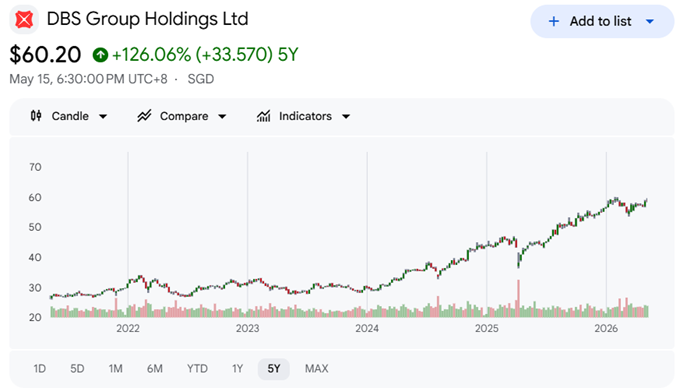680x388 pixels.
Task: Expand the Indicators dropdown arrow
Action: point(346,116)
